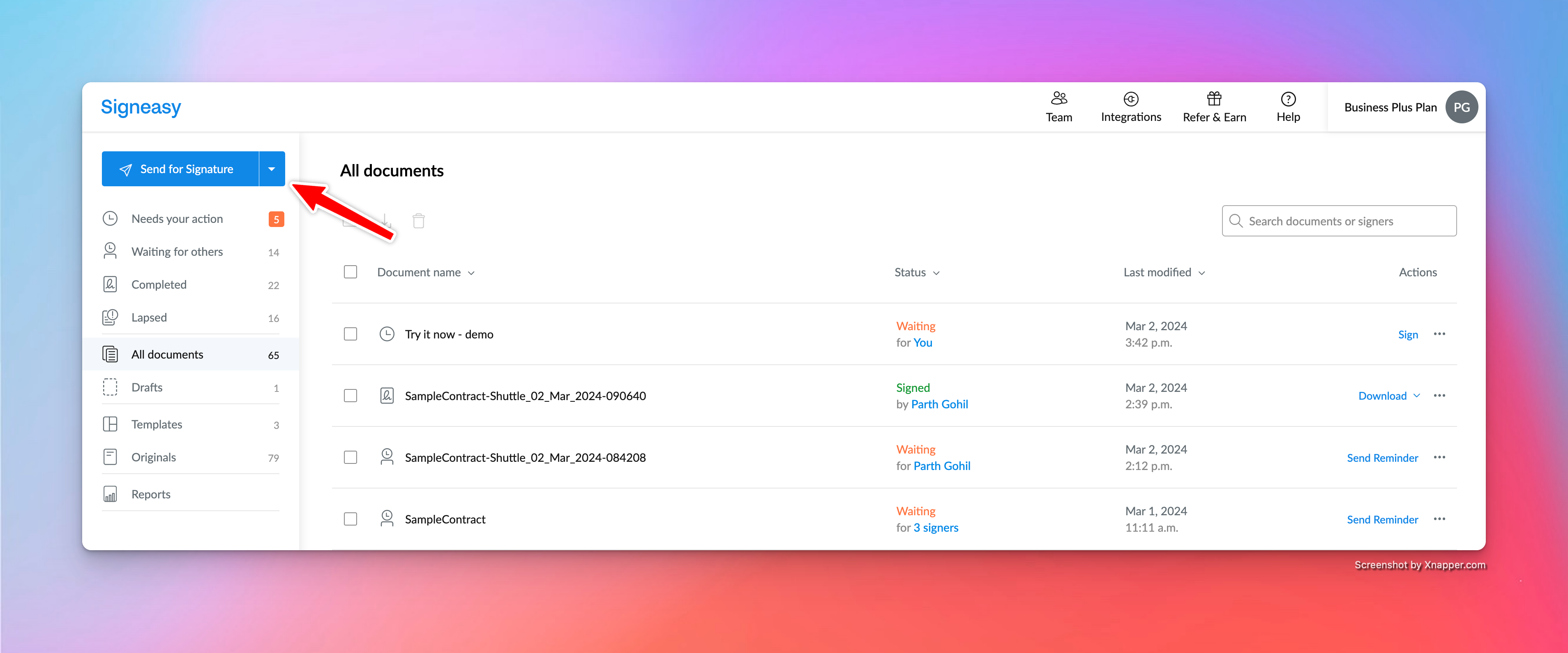The image size is (1568, 653).
Task: Send Reminder for SampleContract-Shuttle_02_Mar_2024-084208
Action: point(1382,457)
